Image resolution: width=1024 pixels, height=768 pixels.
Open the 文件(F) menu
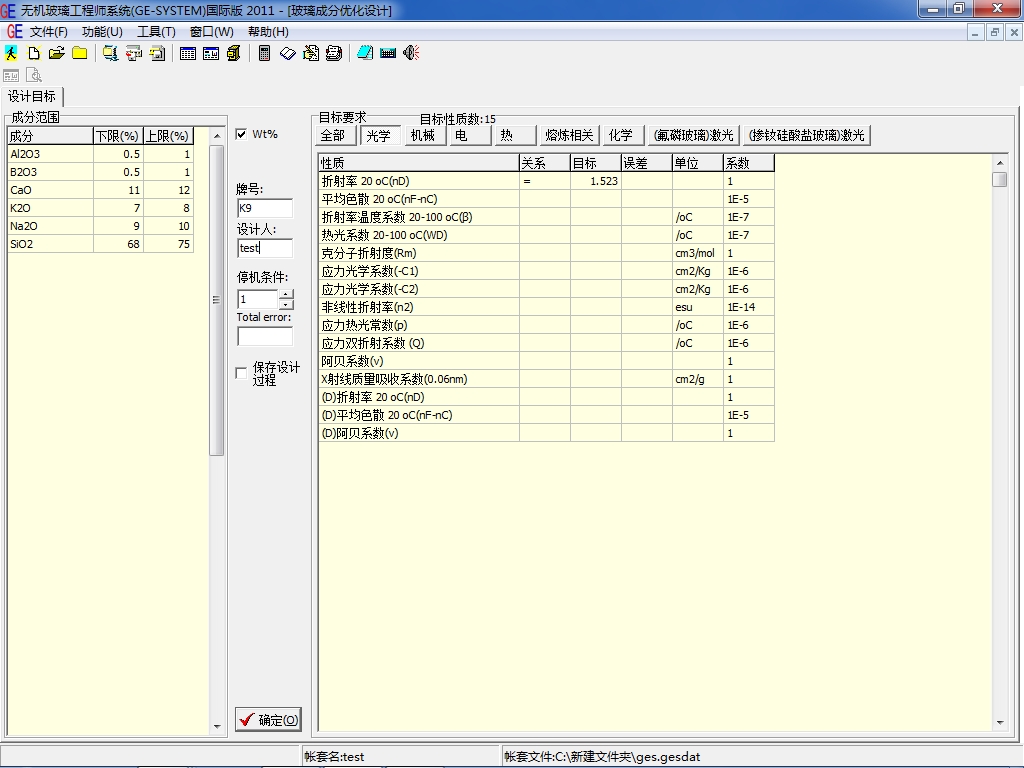click(49, 32)
